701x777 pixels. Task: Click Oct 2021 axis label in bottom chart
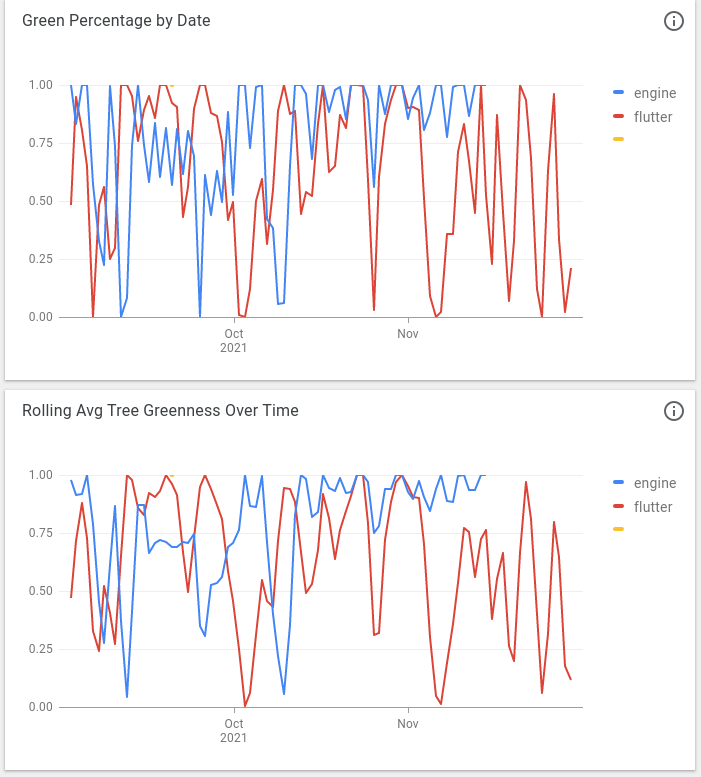pyautogui.click(x=233, y=731)
